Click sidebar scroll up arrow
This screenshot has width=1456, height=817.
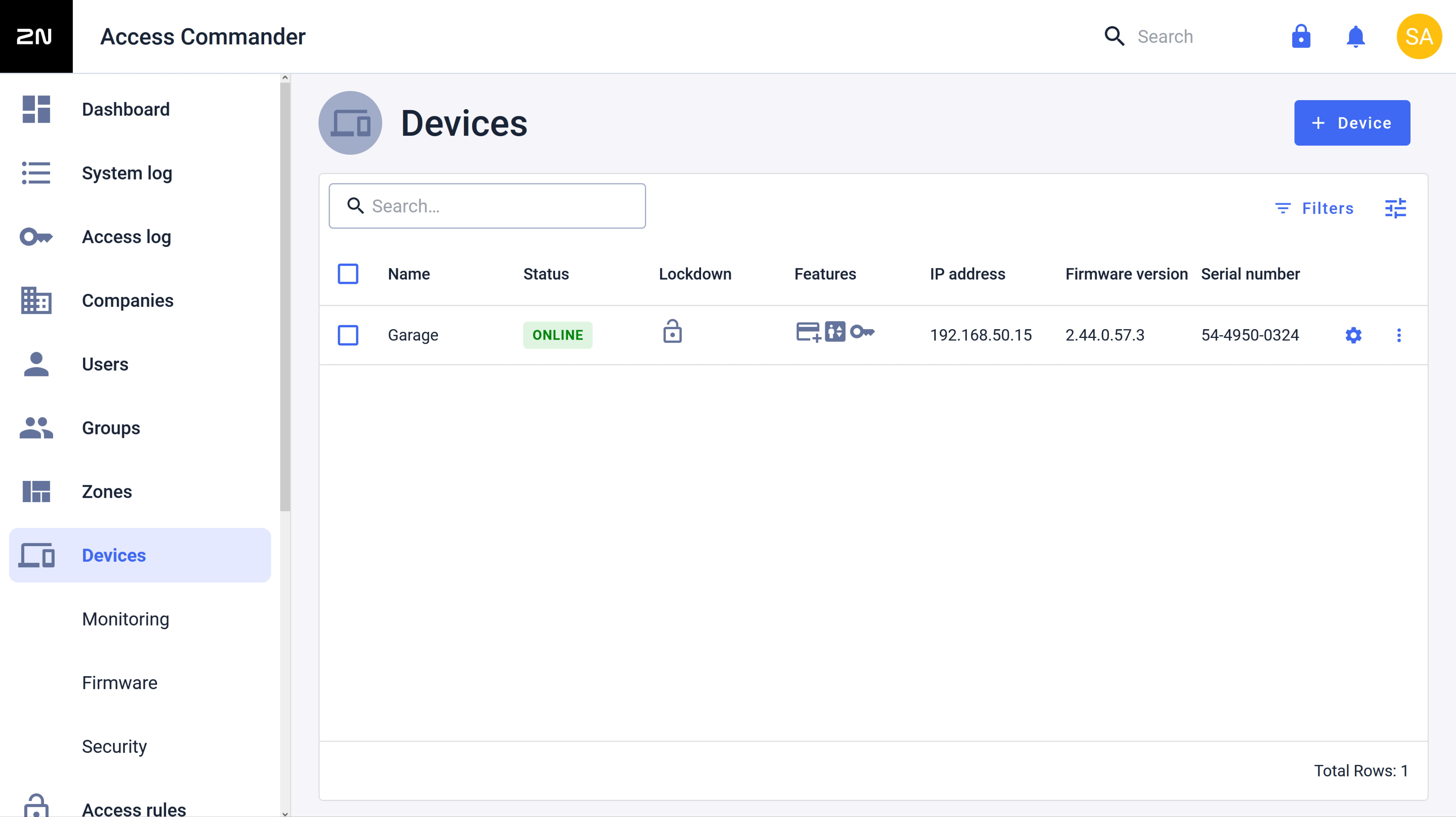tap(285, 78)
